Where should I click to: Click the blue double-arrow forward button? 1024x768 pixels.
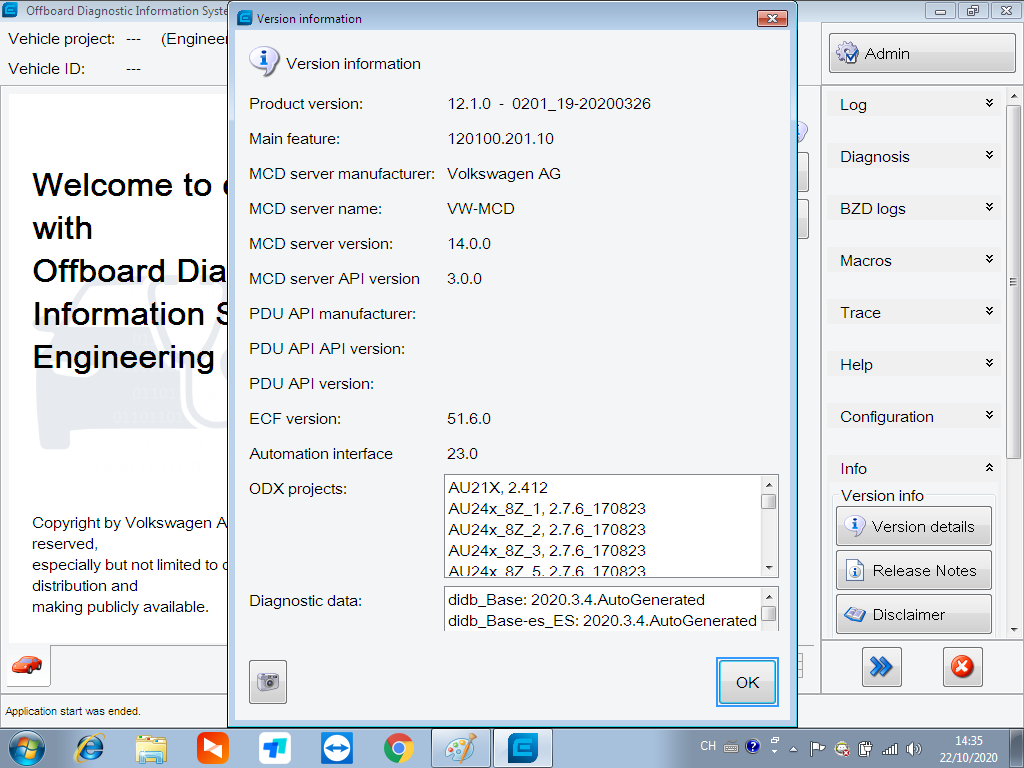tap(882, 667)
